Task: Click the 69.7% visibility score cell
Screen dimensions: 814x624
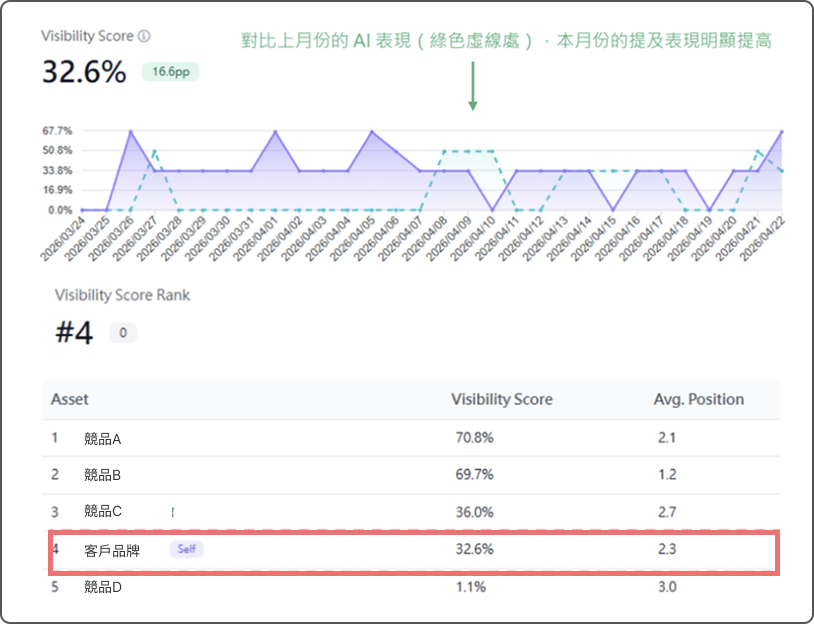Action: [474, 474]
